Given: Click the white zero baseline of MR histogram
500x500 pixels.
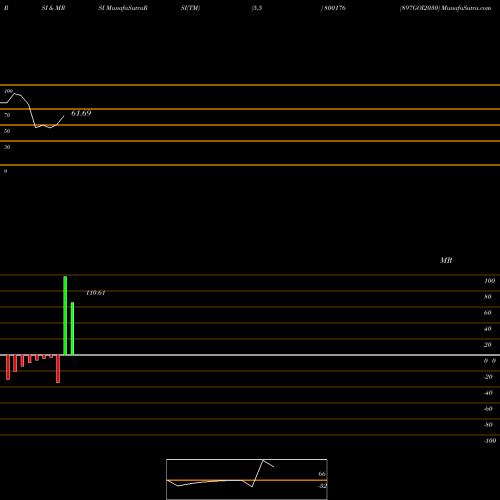Looking at the screenshot, I should point(250,355).
